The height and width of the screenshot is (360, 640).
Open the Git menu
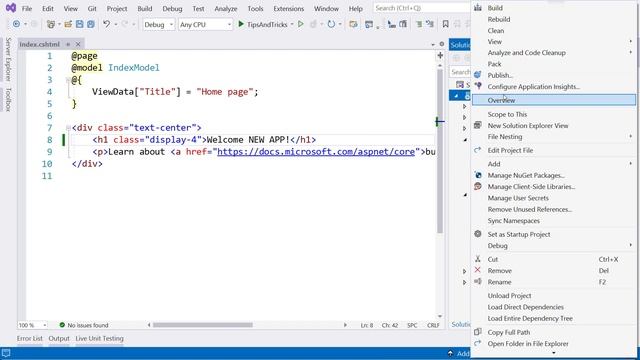click(92, 8)
